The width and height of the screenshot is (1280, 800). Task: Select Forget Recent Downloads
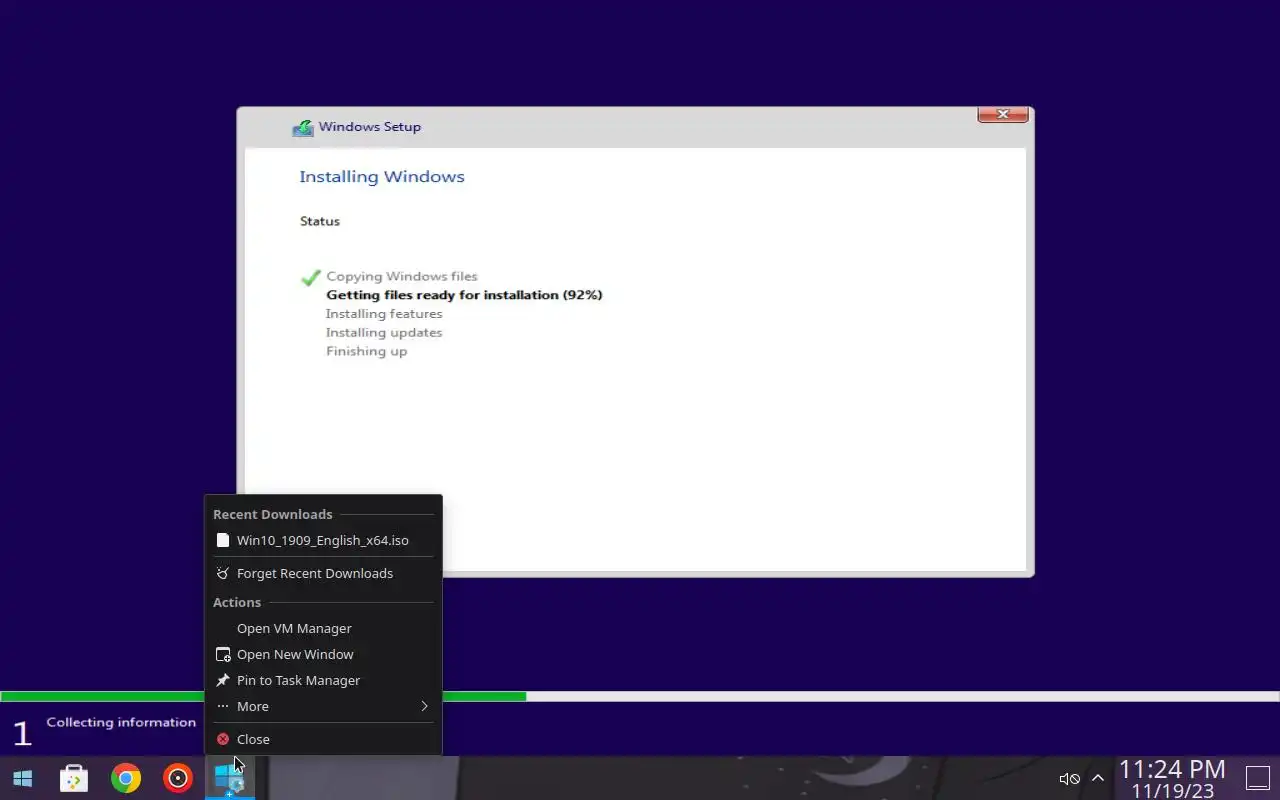click(x=323, y=573)
